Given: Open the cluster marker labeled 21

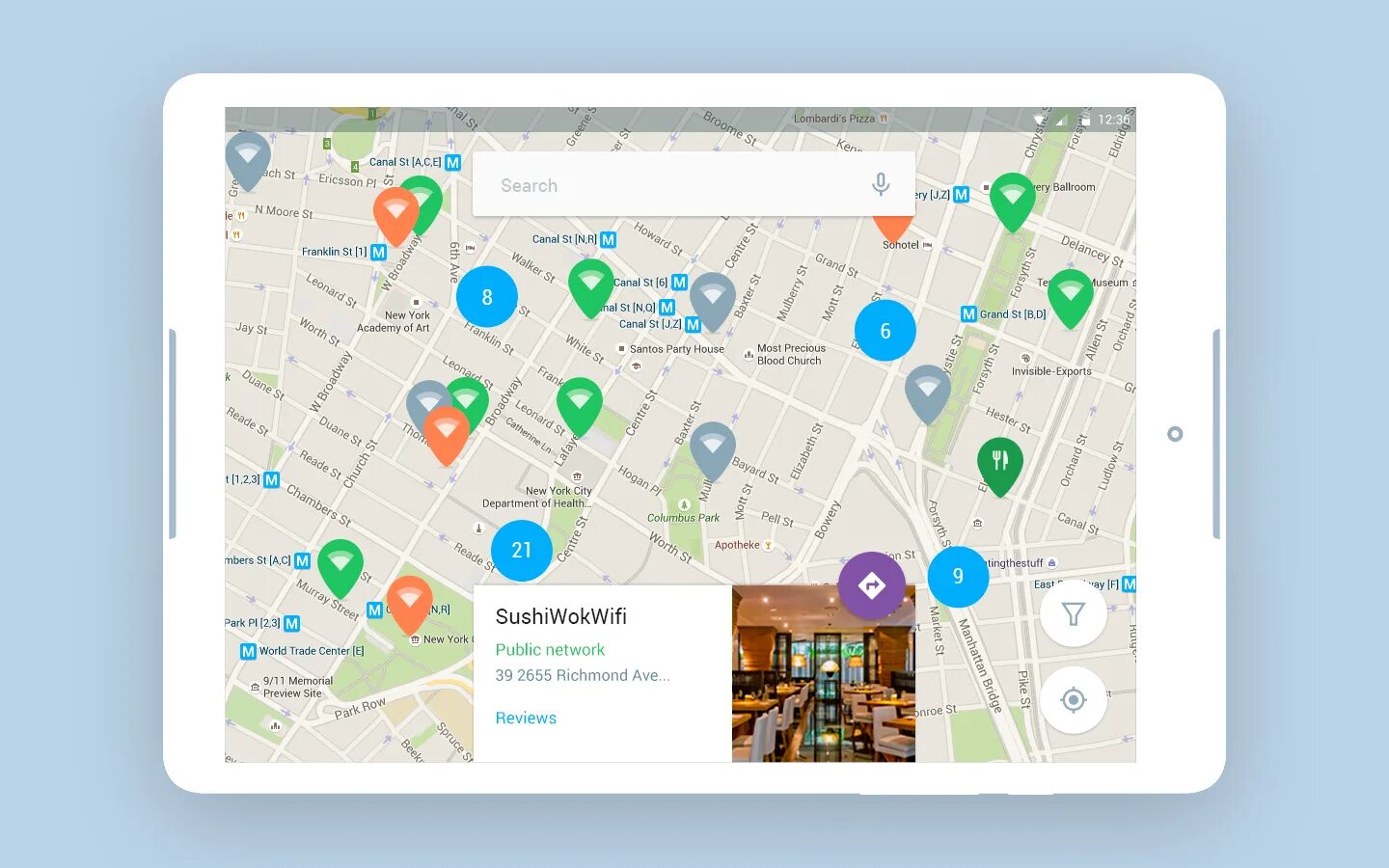Looking at the screenshot, I should tap(522, 550).
